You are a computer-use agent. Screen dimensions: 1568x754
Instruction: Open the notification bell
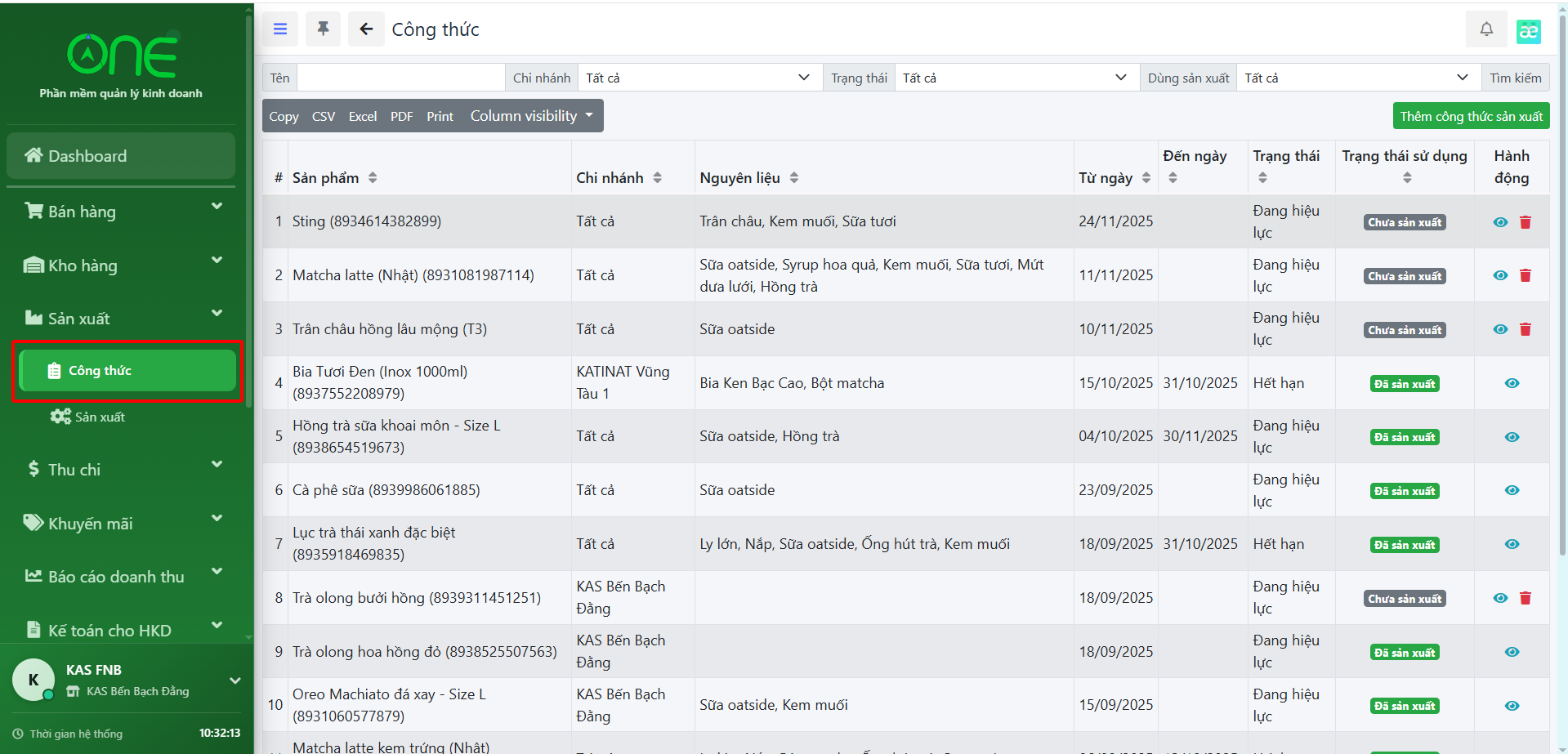pyautogui.click(x=1486, y=29)
